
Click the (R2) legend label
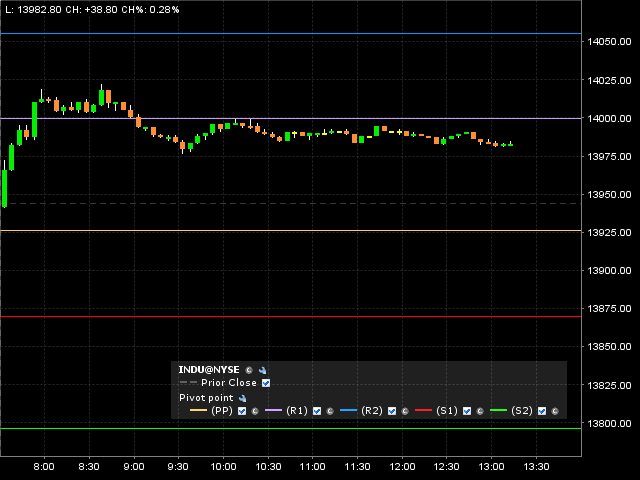tap(372, 411)
